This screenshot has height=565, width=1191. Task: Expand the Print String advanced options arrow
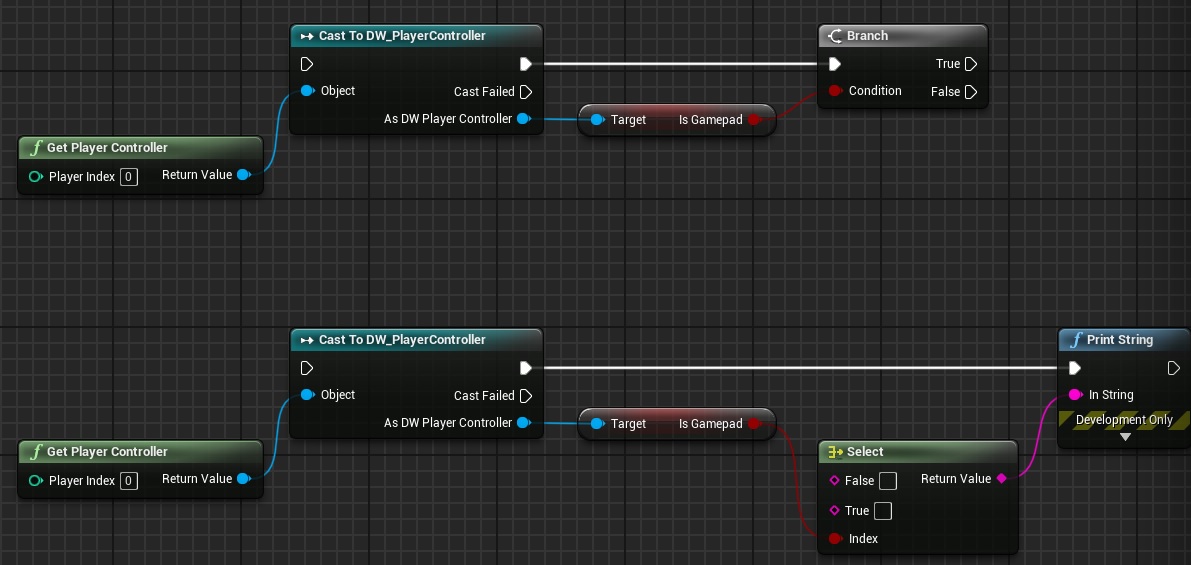[x=1124, y=437]
